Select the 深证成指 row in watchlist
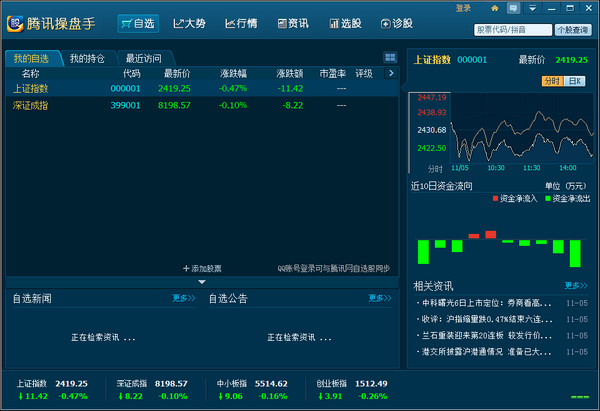Viewport: 600px width, 411px height. pyautogui.click(x=202, y=105)
